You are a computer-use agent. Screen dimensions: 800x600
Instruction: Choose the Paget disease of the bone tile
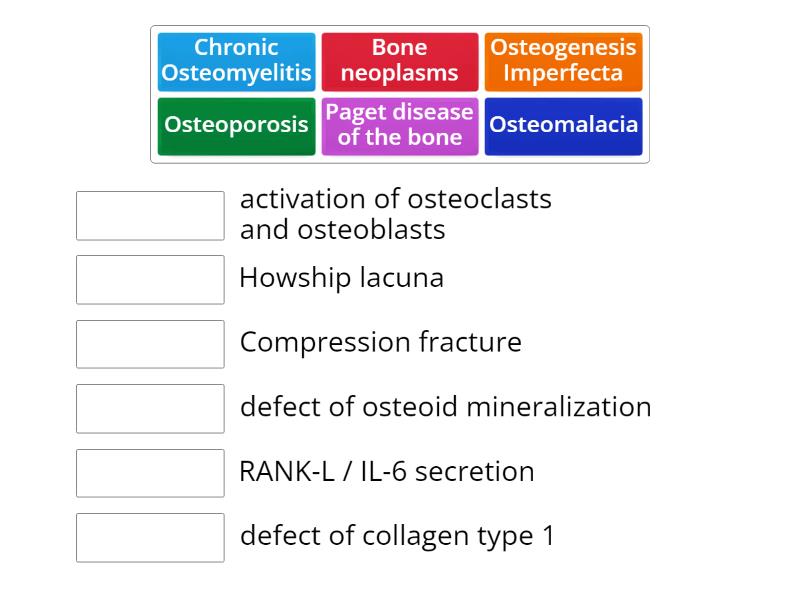pos(399,126)
